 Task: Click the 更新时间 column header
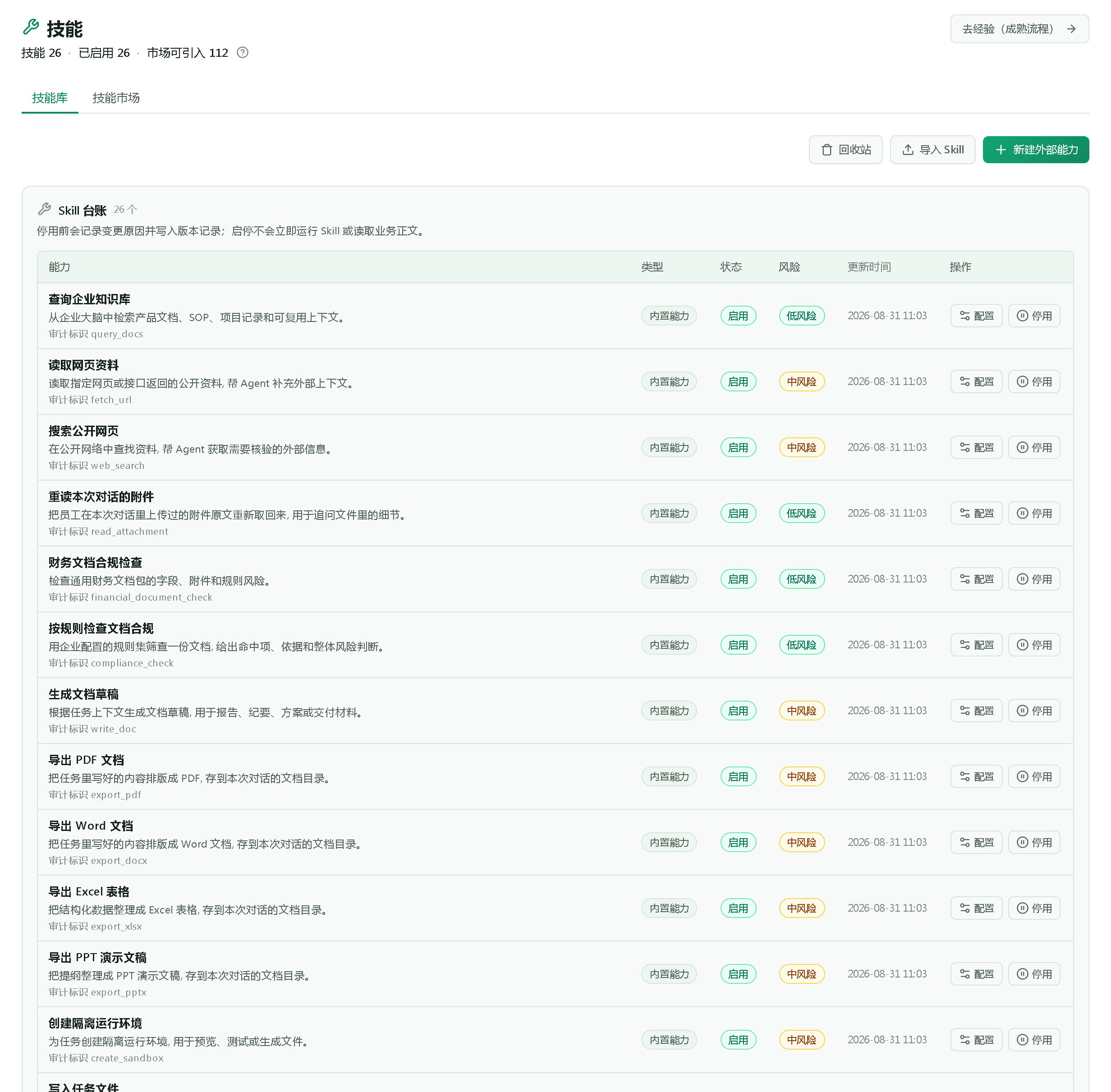(868, 267)
